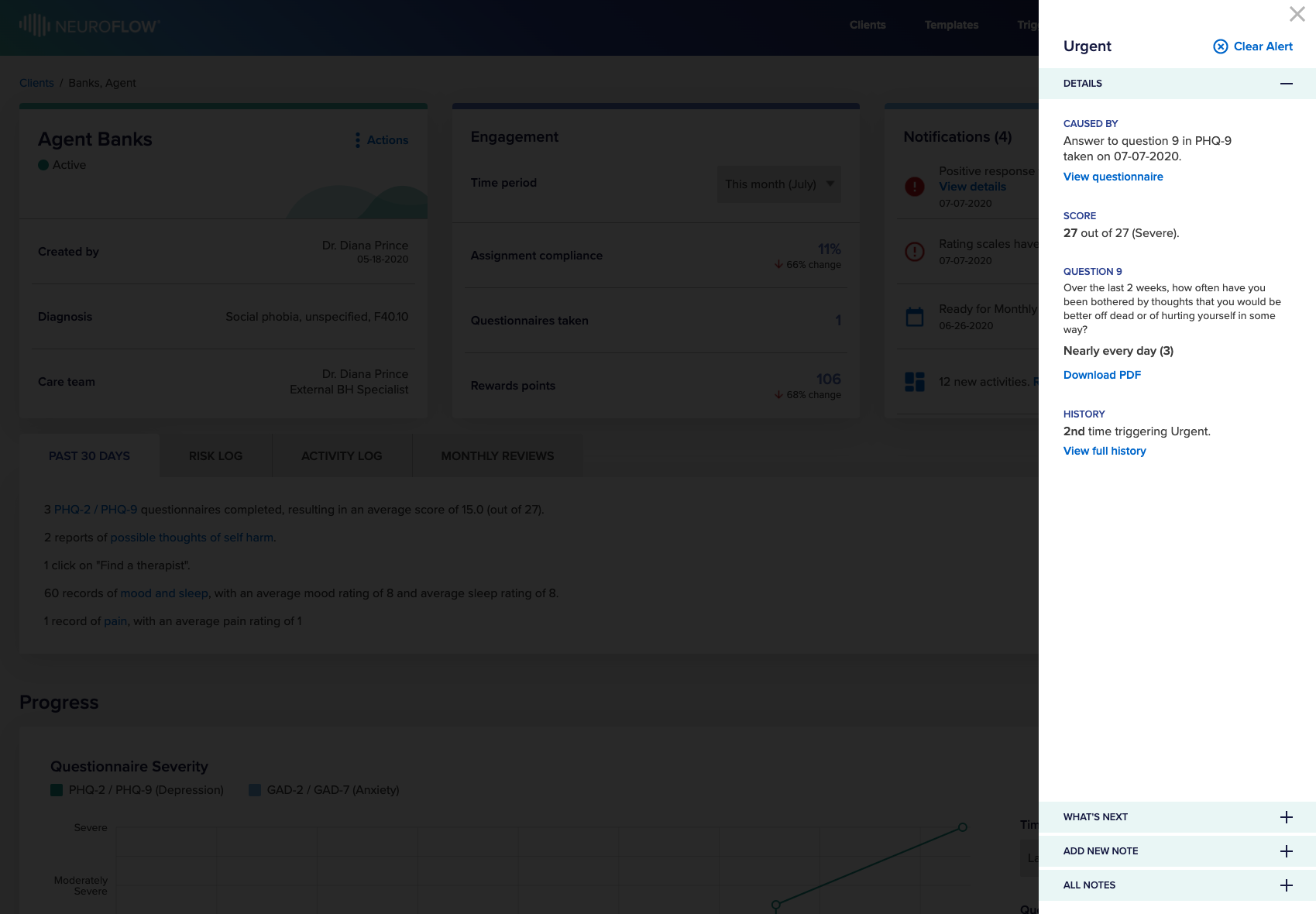Switch to the MONTHLY REVIEWS tab
The image size is (1316, 914).
497,456
